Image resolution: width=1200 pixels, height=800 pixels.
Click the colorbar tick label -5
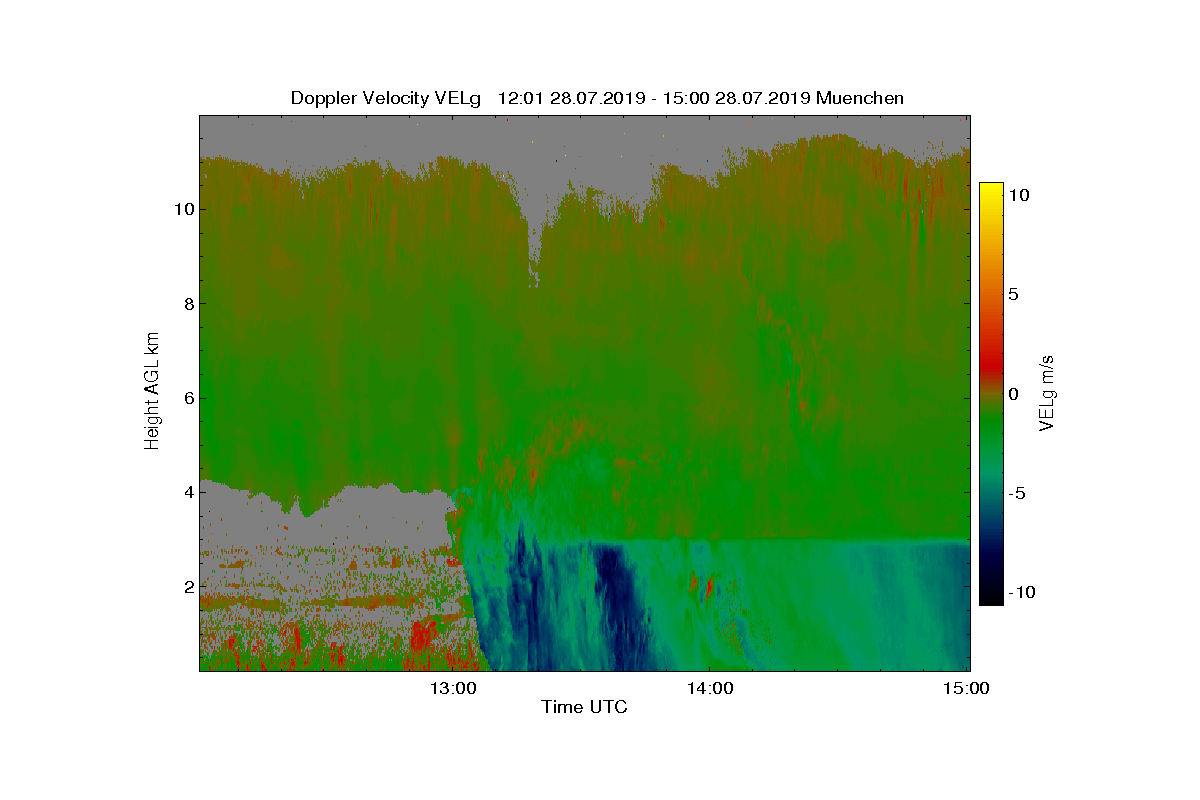1016,493
